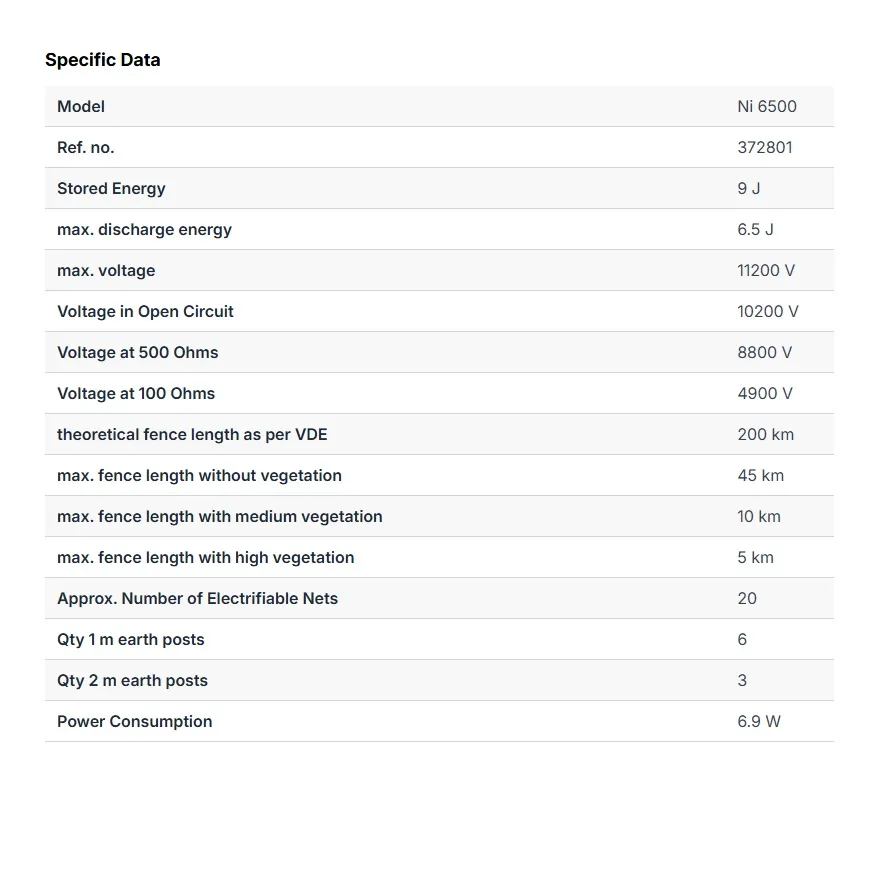Image resolution: width=870 pixels, height=870 pixels.
Task: Select the 6.5 J discharge energy value
Action: 755,229
